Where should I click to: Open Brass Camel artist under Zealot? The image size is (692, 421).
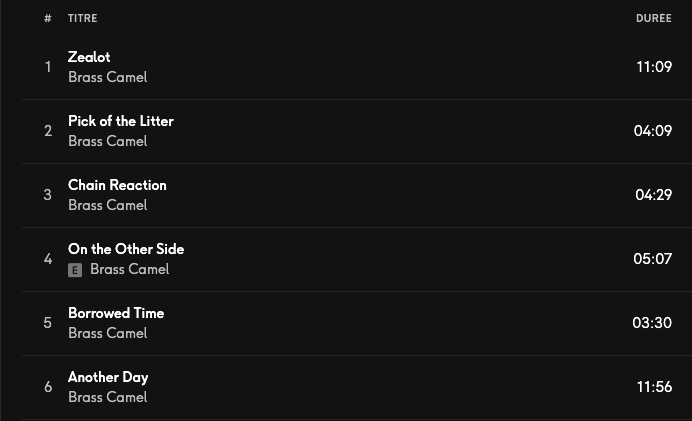coord(107,77)
